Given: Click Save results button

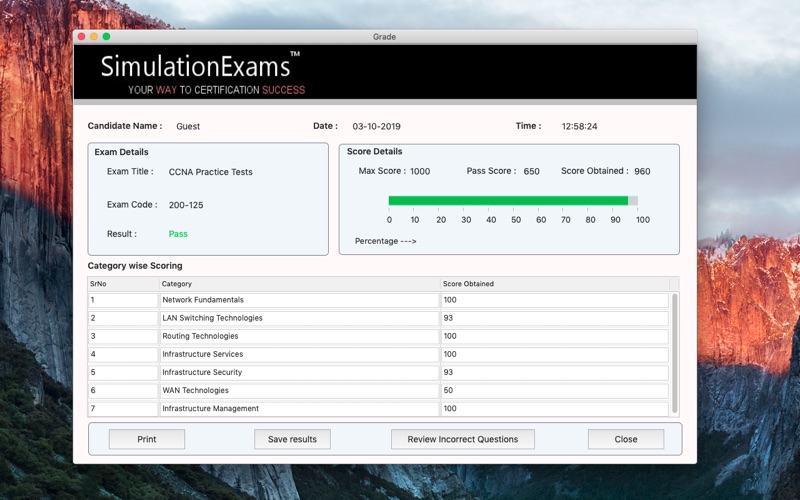Looking at the screenshot, I should tap(292, 439).
